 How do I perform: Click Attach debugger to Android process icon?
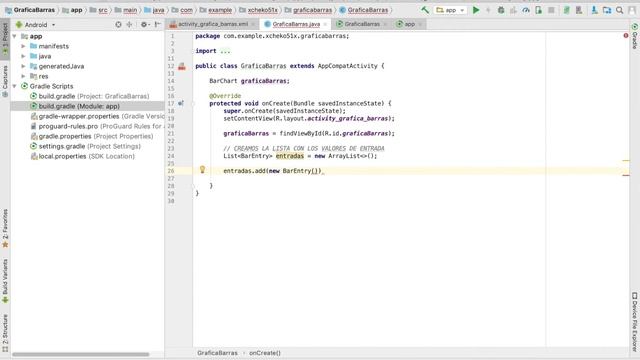[x=538, y=10]
